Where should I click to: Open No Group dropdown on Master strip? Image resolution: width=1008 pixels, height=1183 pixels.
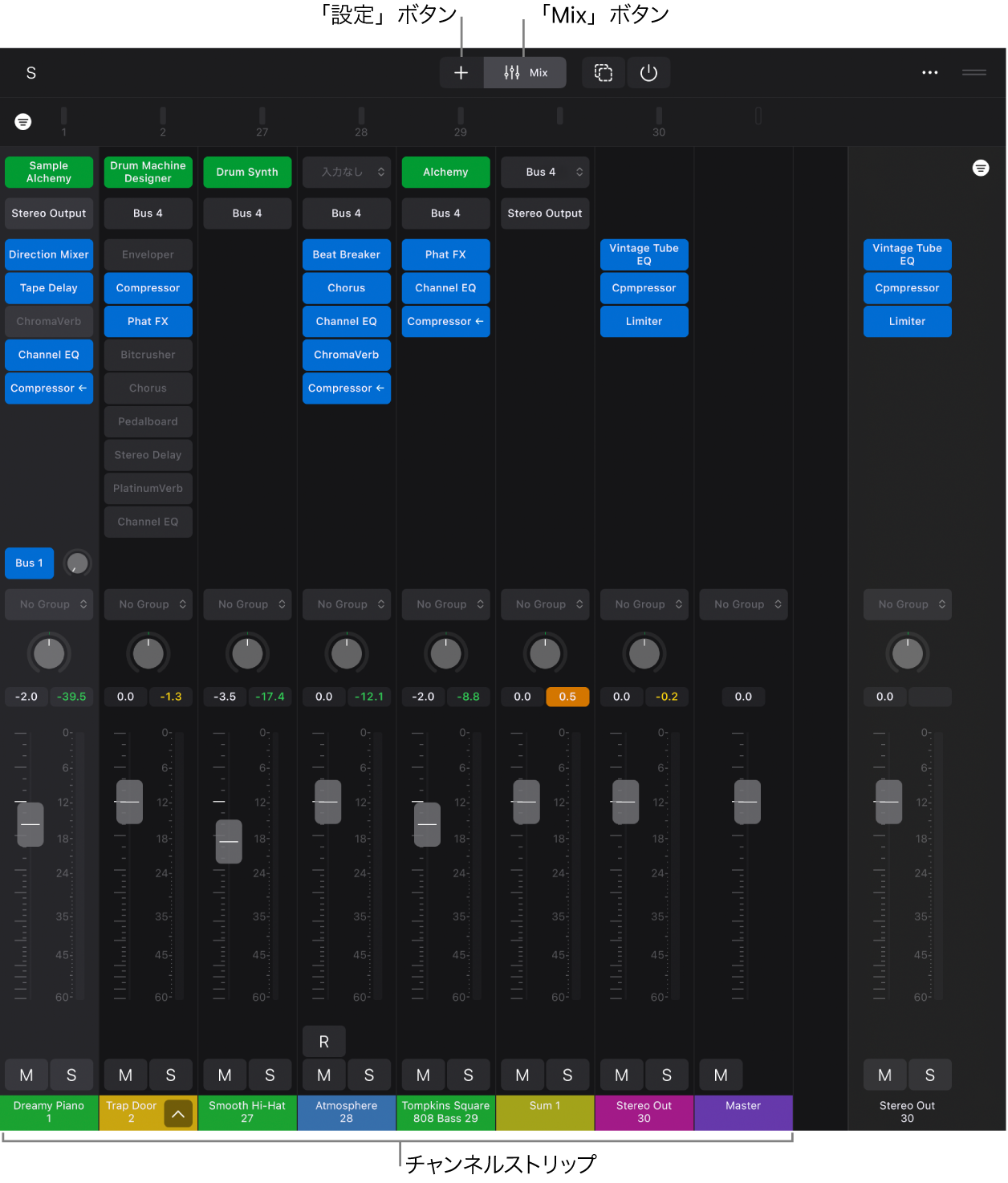click(x=743, y=604)
